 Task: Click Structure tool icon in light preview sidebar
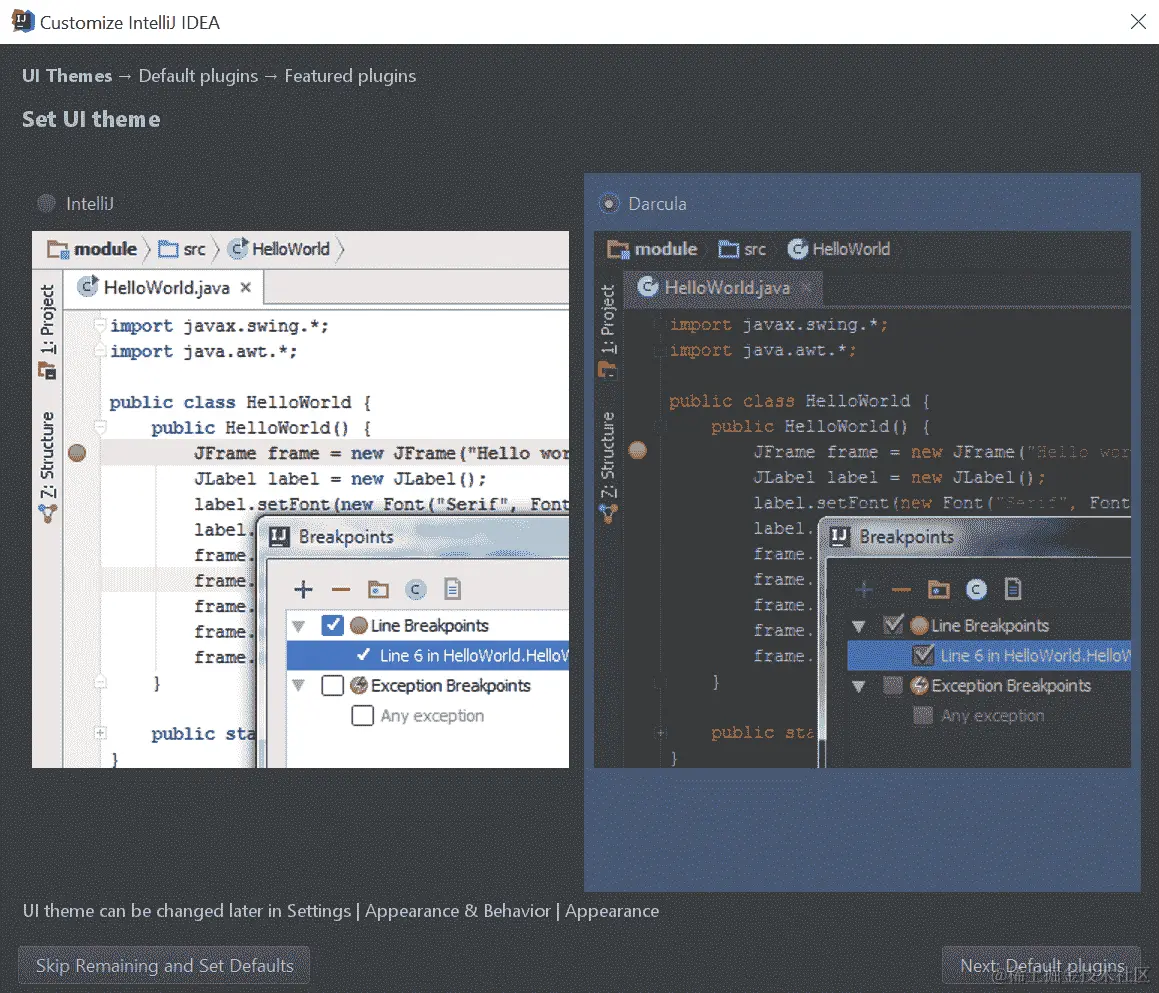click(47, 512)
